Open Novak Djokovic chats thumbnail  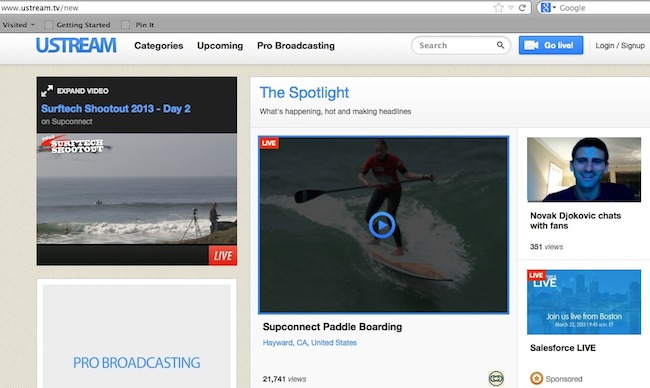coord(584,170)
